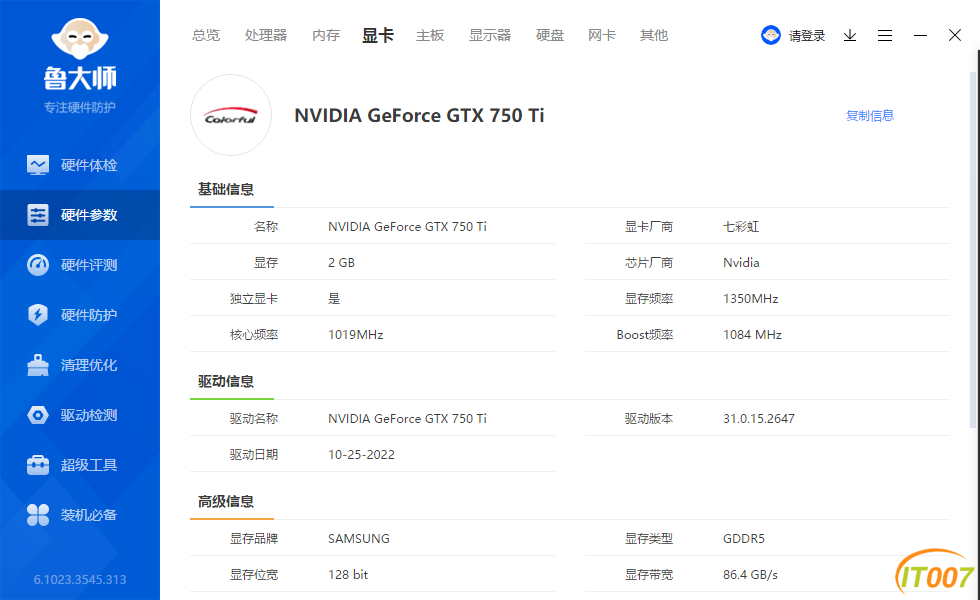Open the hamburger main menu
The image size is (980, 600).
884,36
